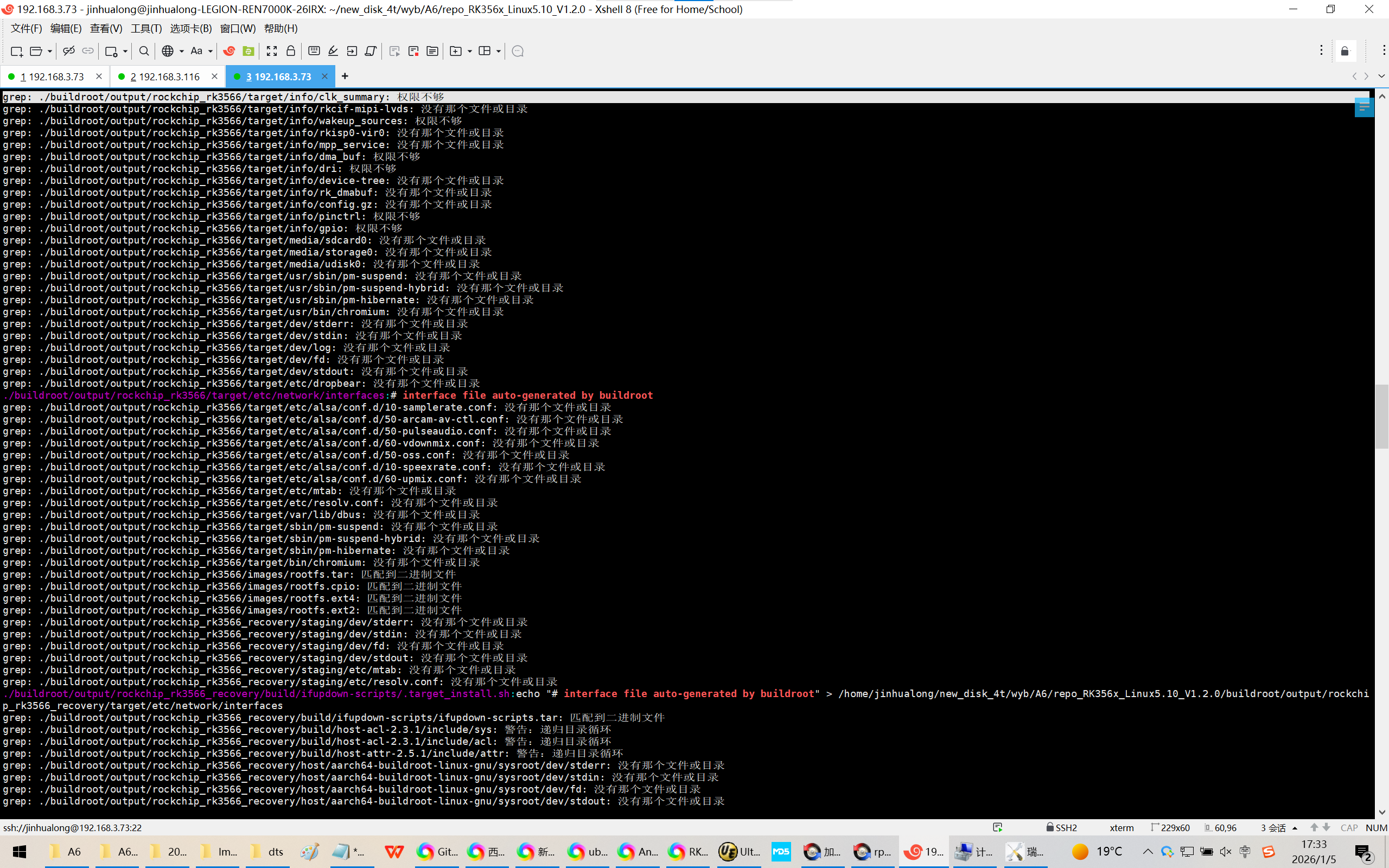
Task: Toggle the padlock button at toolbar right
Action: pos(1345,51)
